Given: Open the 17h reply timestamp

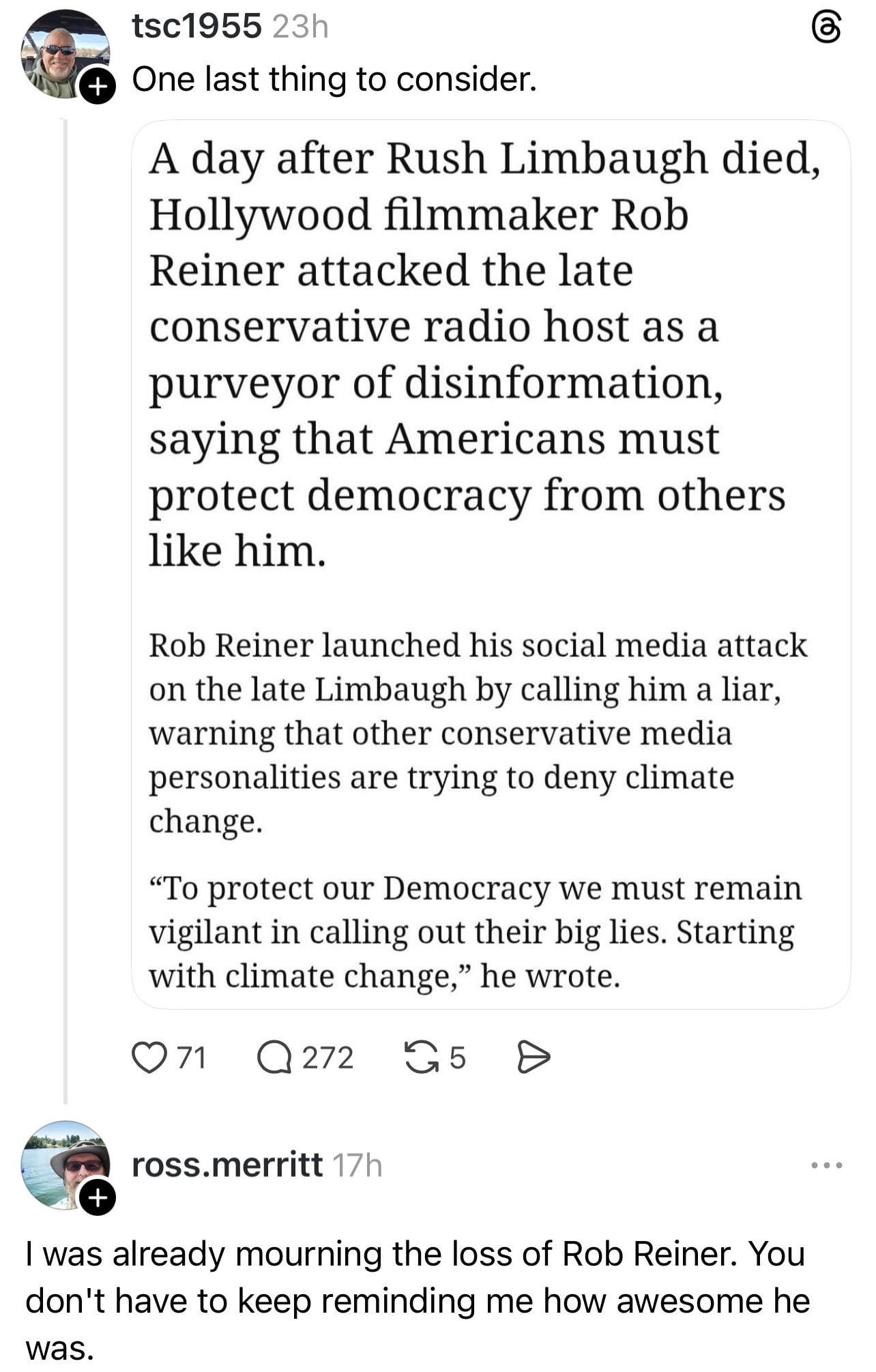Looking at the screenshot, I should pos(357,1166).
